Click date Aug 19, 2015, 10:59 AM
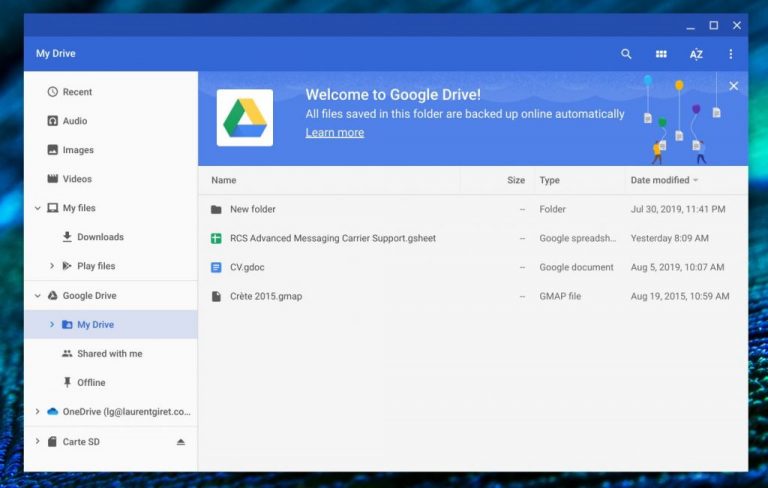 click(680, 296)
